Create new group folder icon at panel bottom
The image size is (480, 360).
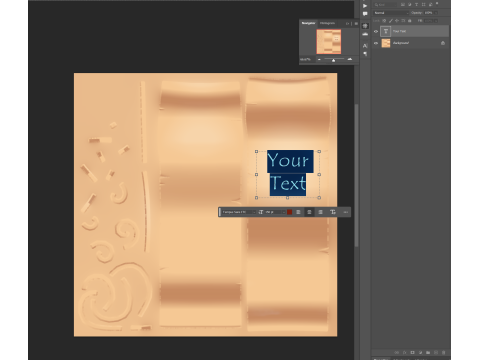pos(428,352)
